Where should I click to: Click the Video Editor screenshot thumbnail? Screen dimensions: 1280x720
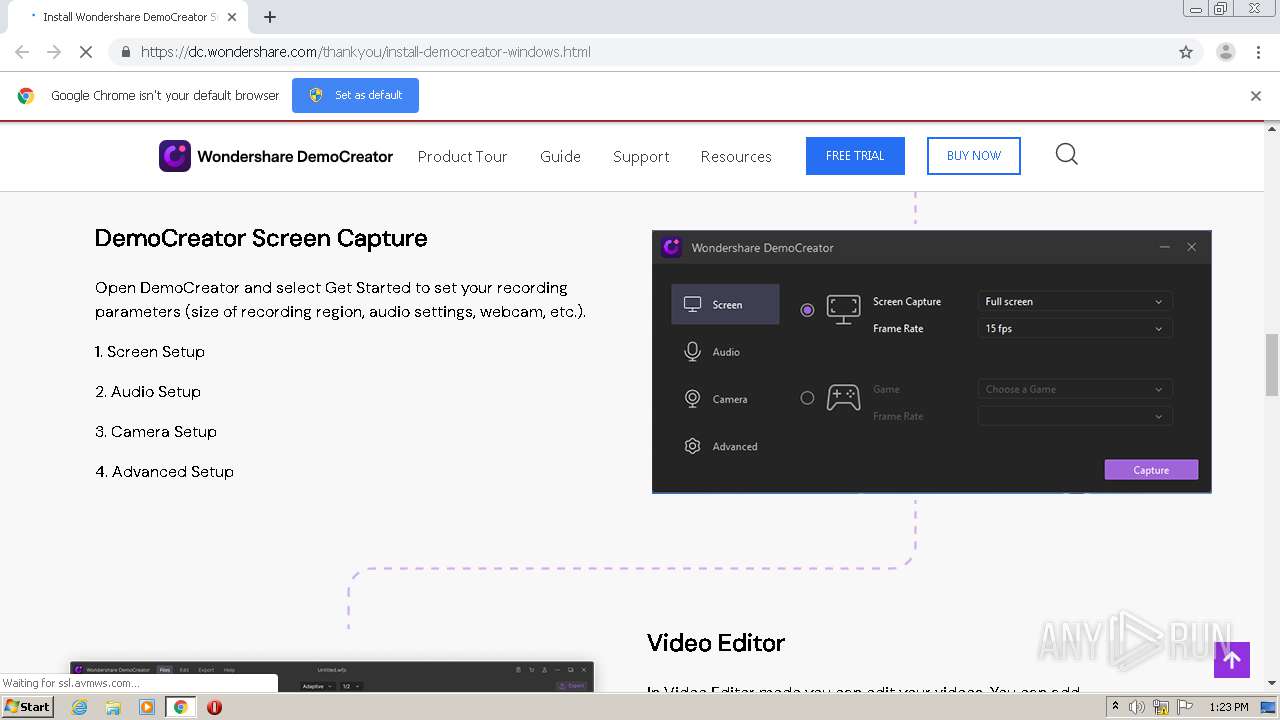click(x=332, y=676)
